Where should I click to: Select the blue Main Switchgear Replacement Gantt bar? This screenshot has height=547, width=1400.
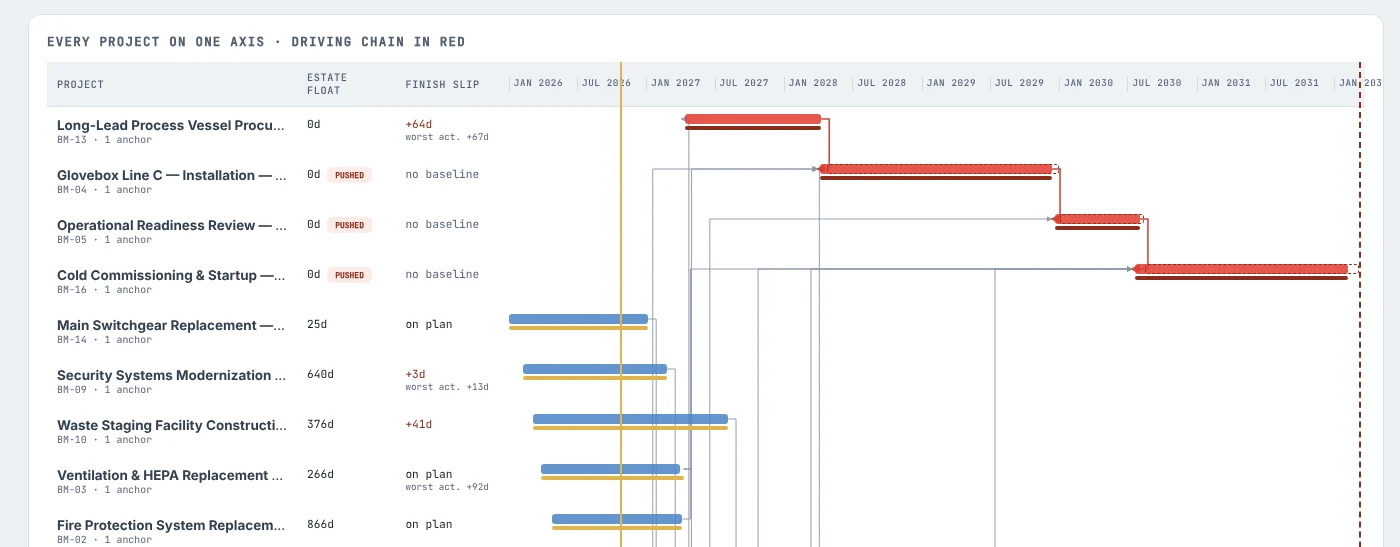[578, 319]
